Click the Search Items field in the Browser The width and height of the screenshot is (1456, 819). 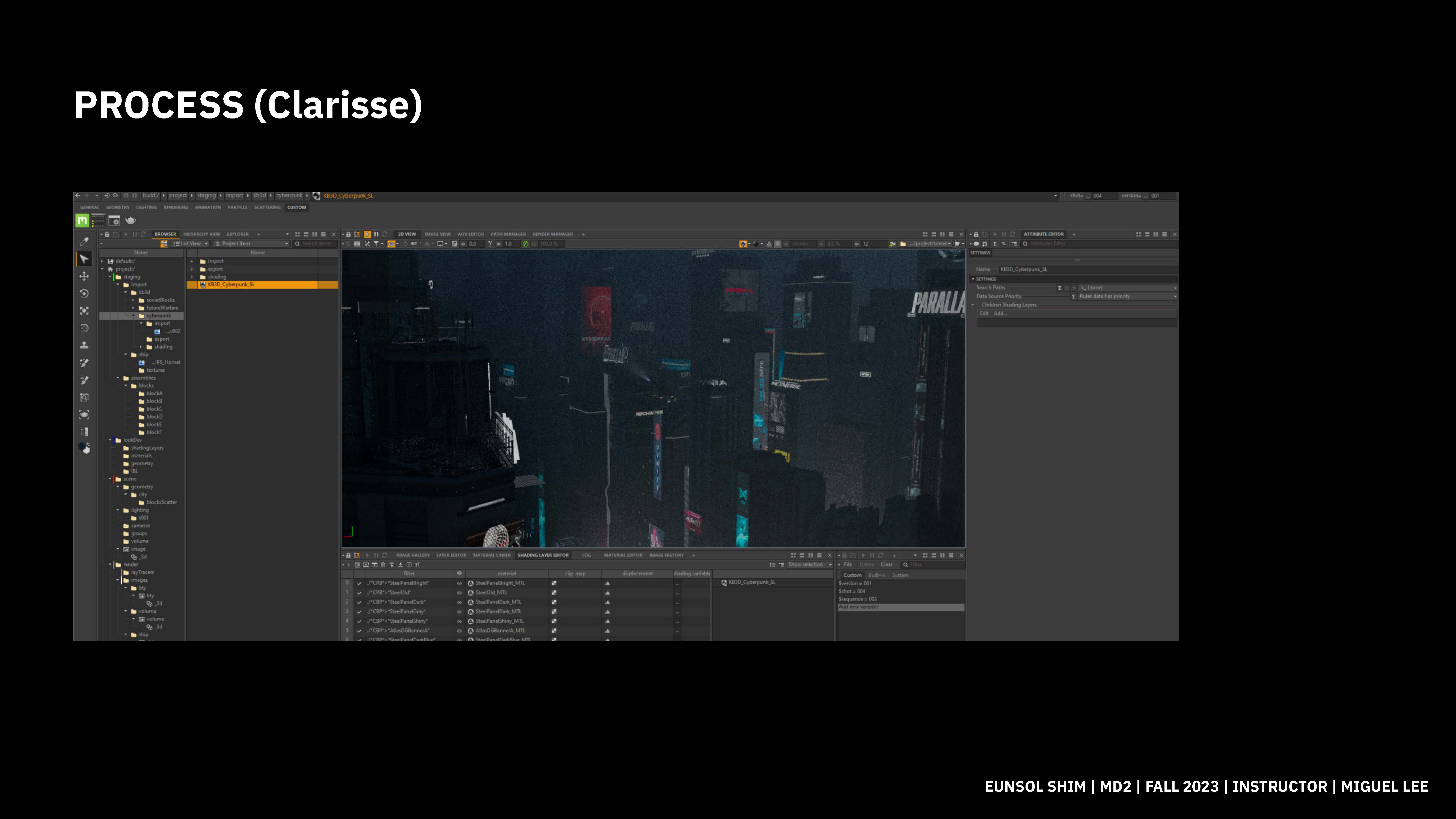(317, 244)
